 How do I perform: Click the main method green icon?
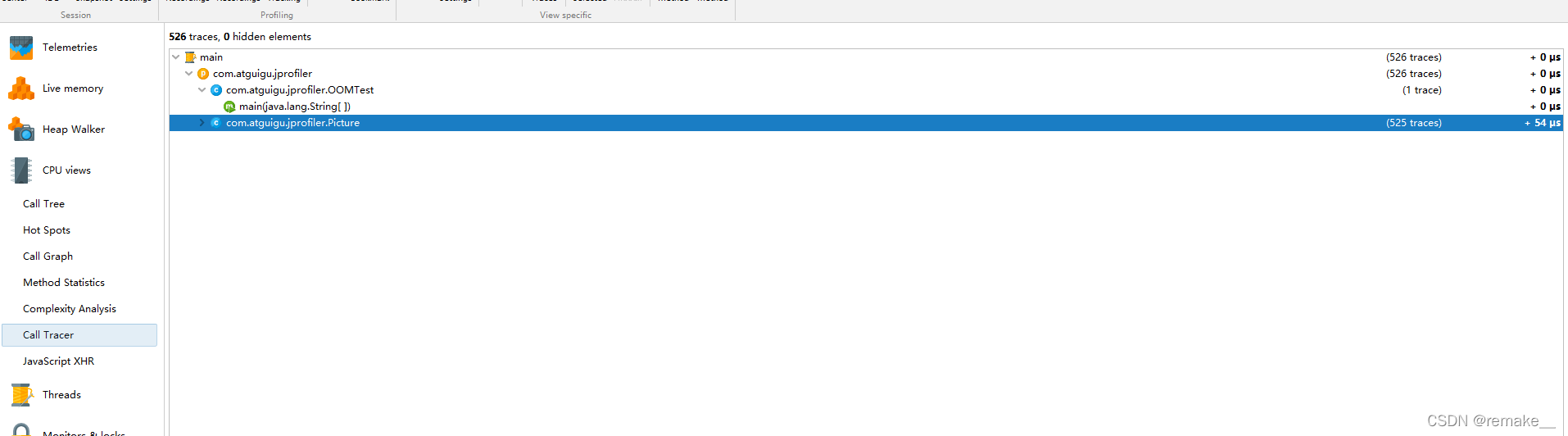point(229,107)
